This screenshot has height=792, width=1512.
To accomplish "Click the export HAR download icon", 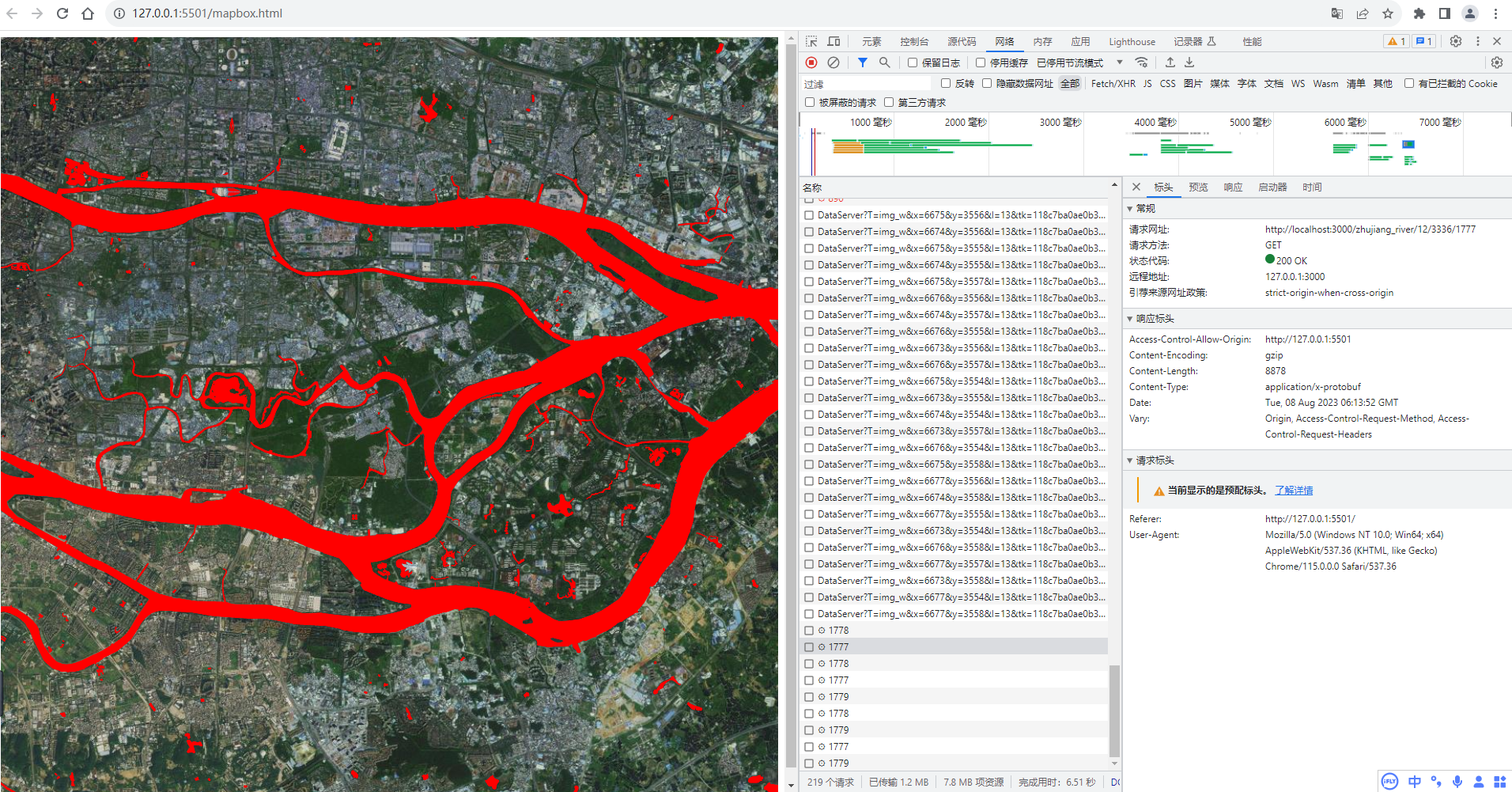I will [x=1189, y=63].
